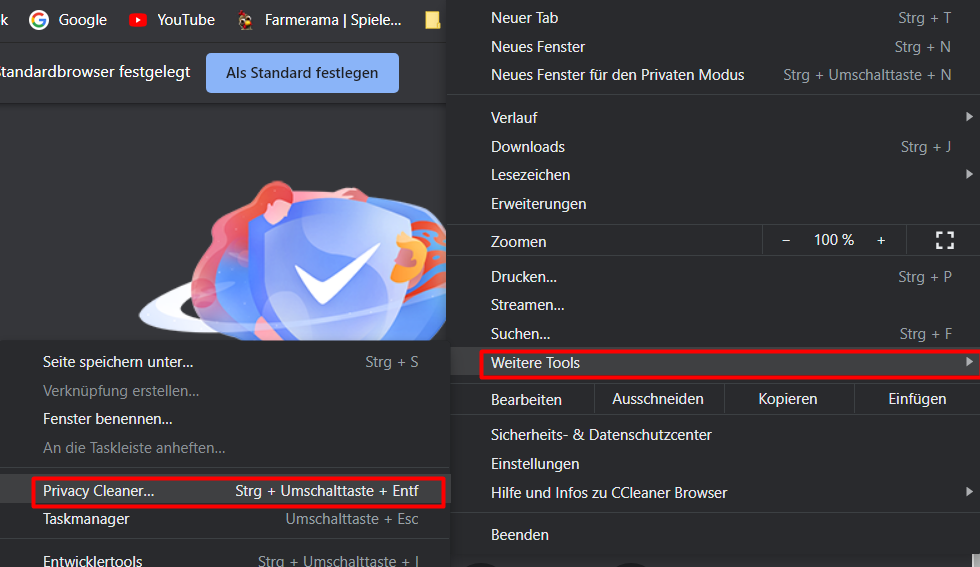Select Suchen... menu entry
The height and width of the screenshot is (567, 980).
coord(715,334)
